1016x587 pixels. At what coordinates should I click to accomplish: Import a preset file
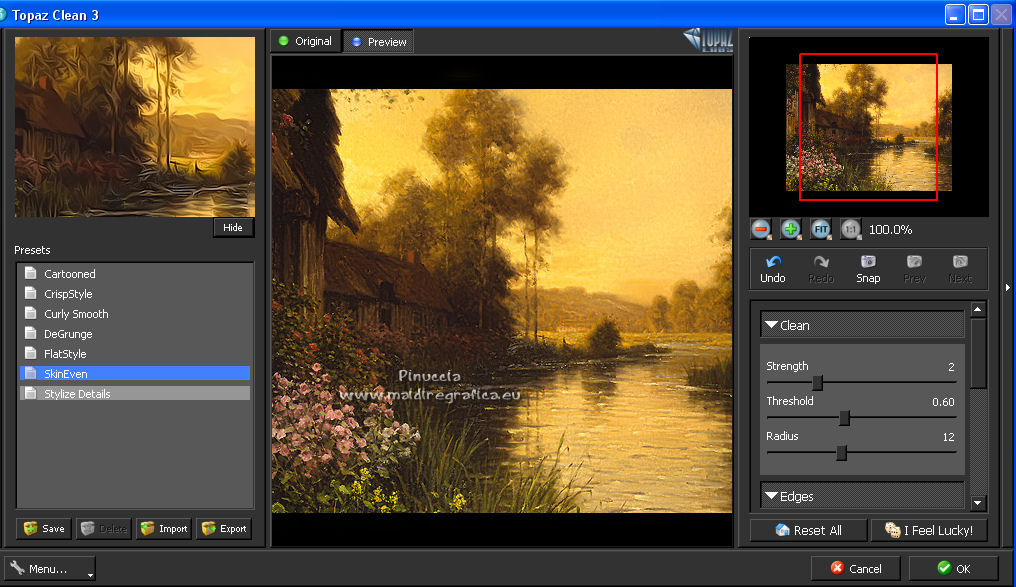(164, 529)
